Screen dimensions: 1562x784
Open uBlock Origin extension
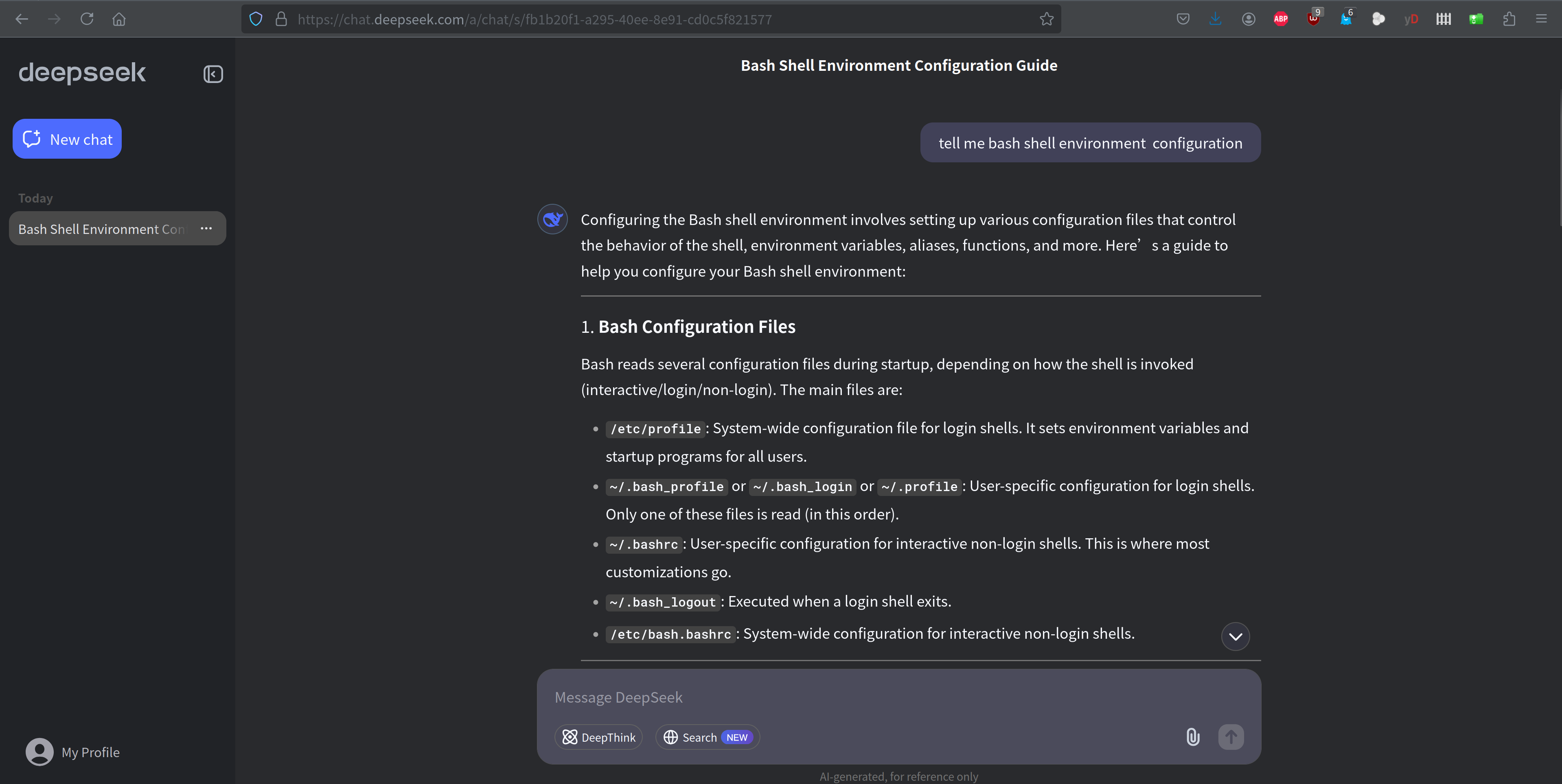1313,19
